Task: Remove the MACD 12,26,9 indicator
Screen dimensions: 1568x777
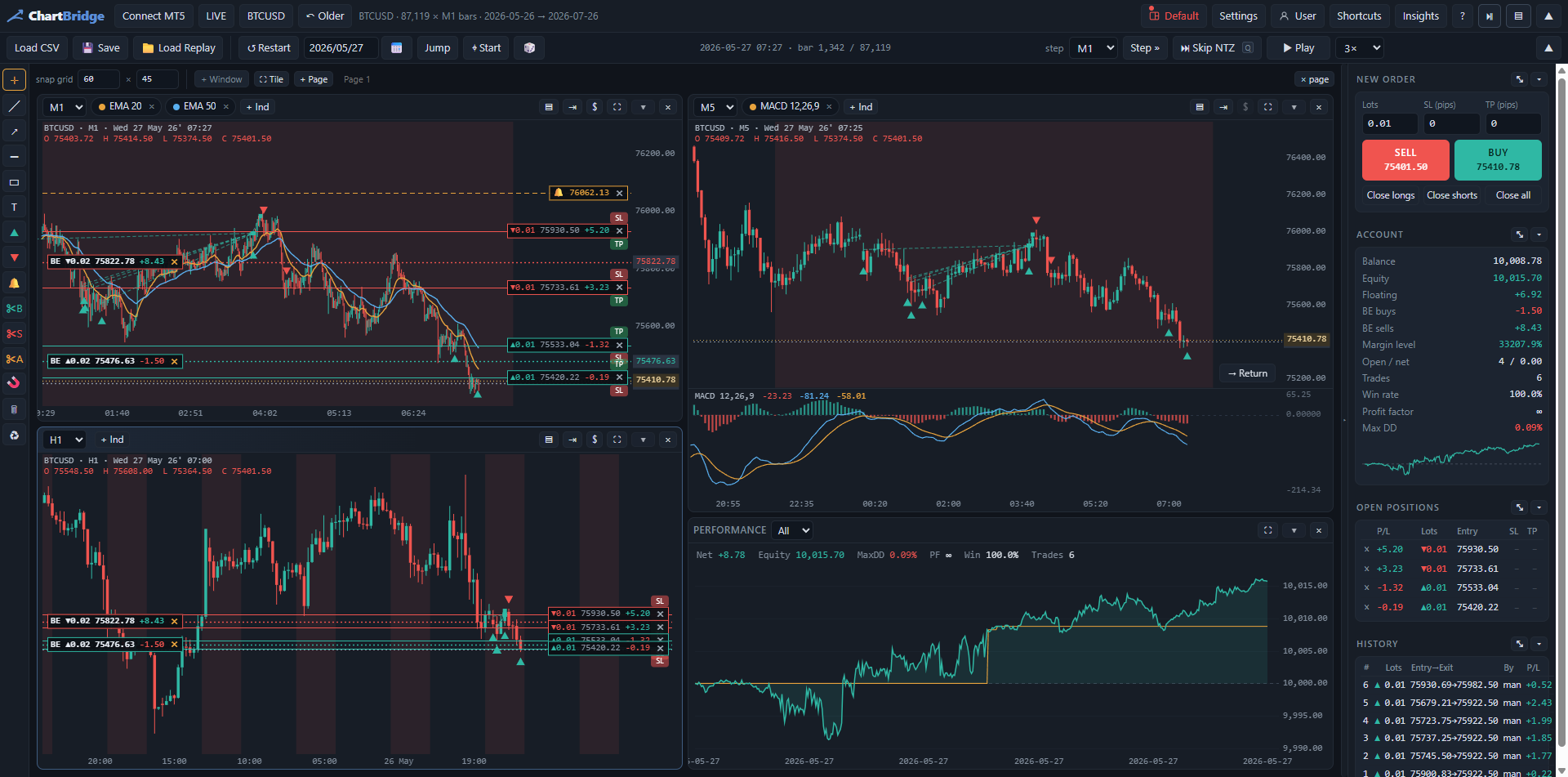Action: [829, 107]
